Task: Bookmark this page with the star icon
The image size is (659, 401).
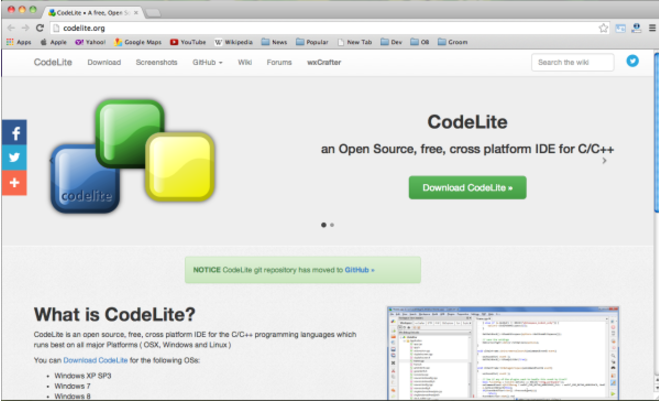Action: (603, 28)
